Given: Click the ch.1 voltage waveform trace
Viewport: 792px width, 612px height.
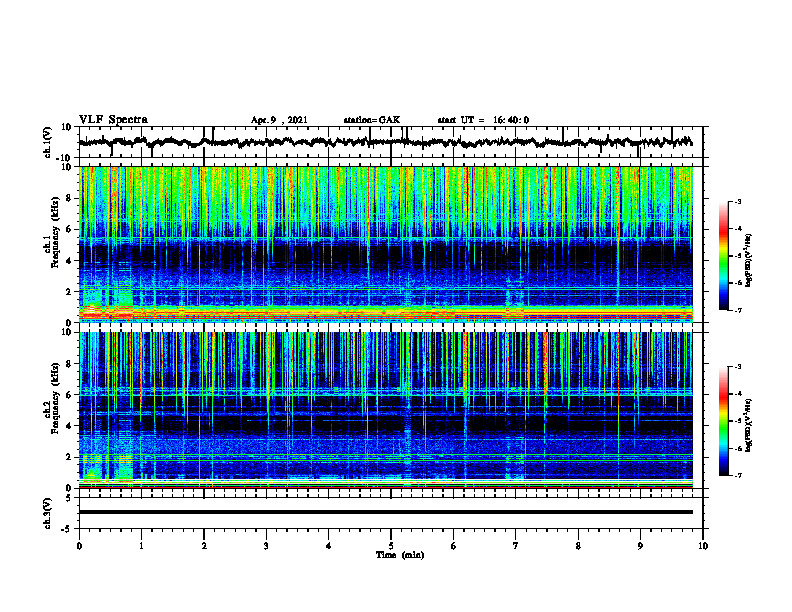Looking at the screenshot, I should point(385,142).
